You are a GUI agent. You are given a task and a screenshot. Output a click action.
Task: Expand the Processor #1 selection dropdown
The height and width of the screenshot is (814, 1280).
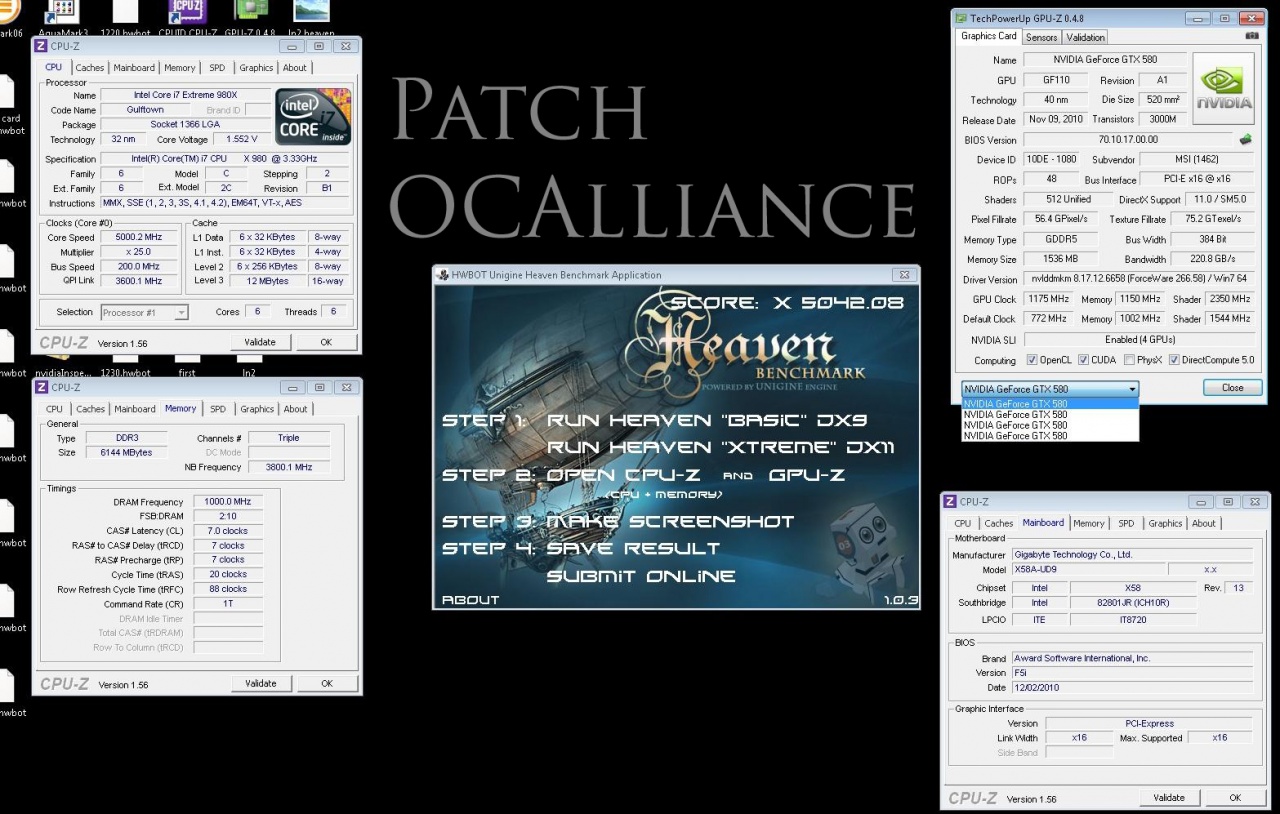point(181,313)
